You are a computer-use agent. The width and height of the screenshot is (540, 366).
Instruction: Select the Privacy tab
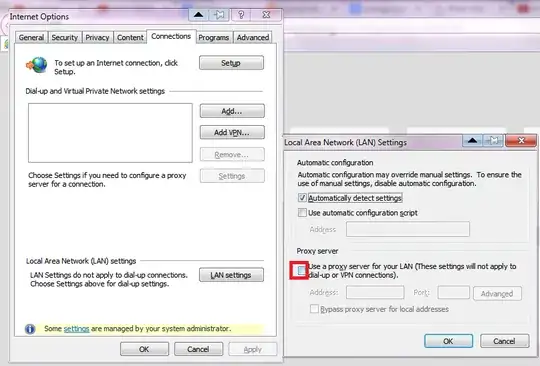pos(97,37)
